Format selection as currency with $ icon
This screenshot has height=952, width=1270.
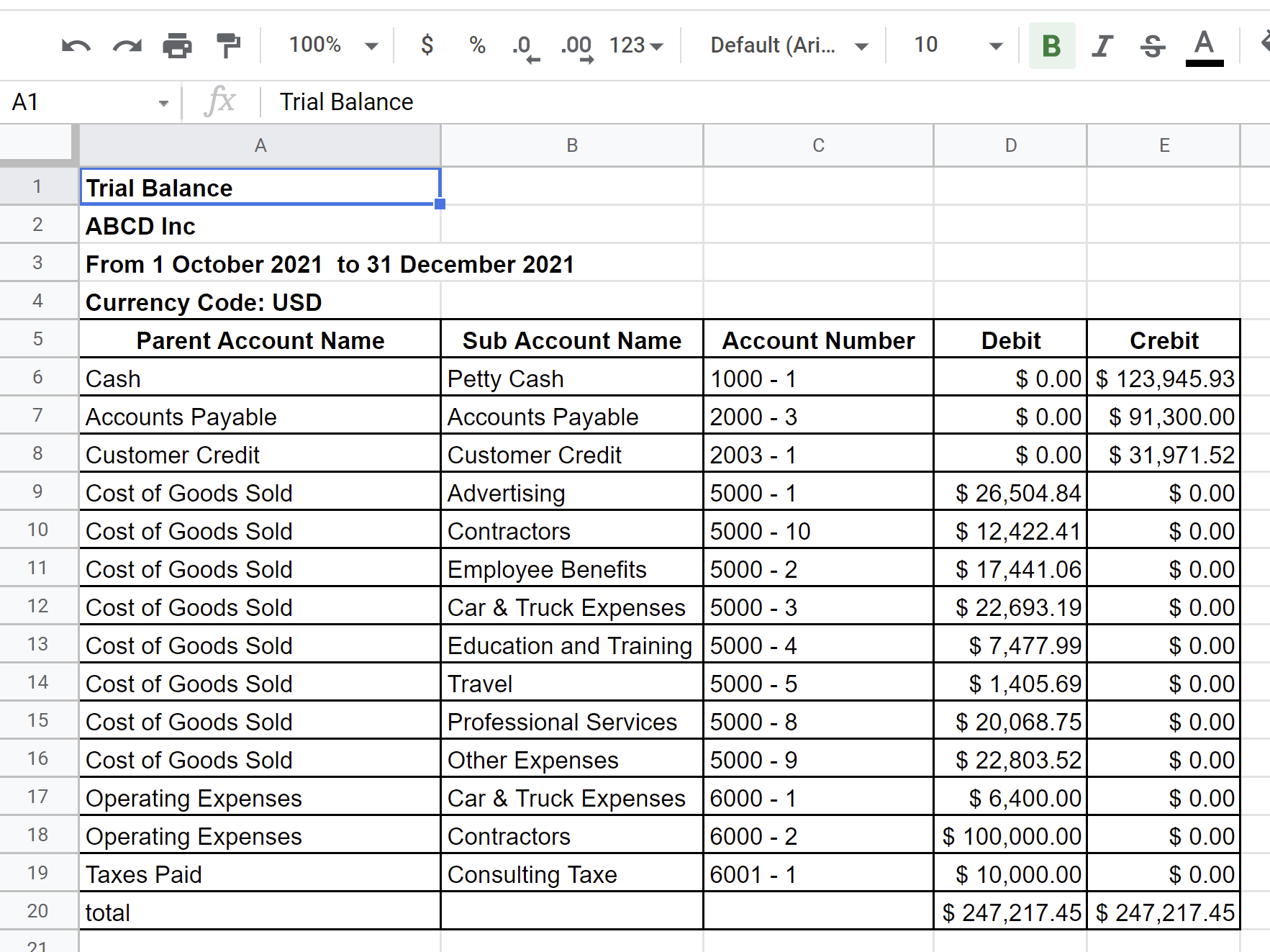[427, 45]
